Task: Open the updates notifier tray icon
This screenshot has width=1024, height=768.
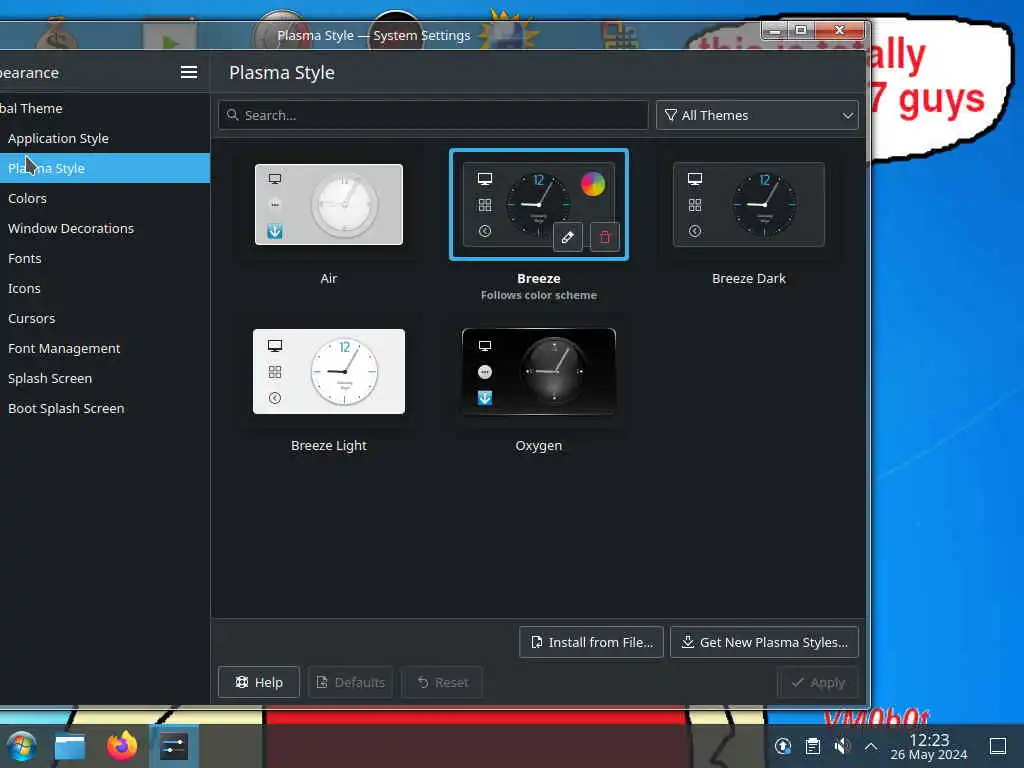Action: [783, 746]
